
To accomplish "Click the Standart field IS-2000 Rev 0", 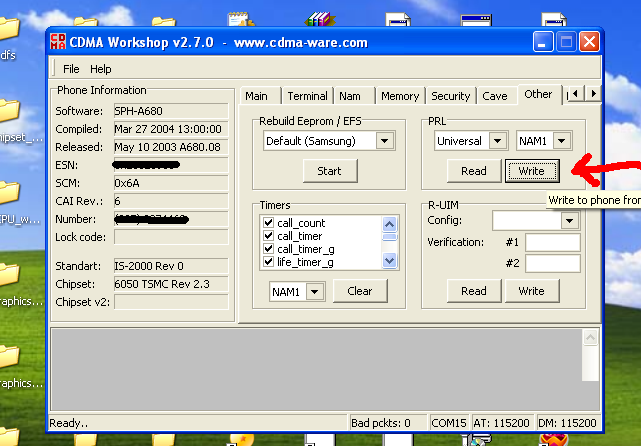I will click(171, 266).
